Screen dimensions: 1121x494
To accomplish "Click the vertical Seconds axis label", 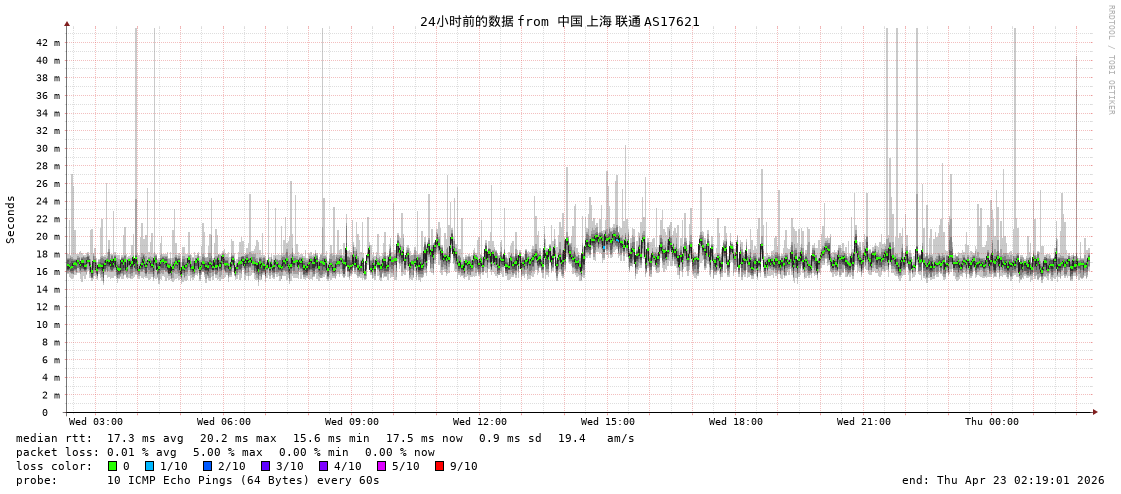I will [x=11, y=219].
